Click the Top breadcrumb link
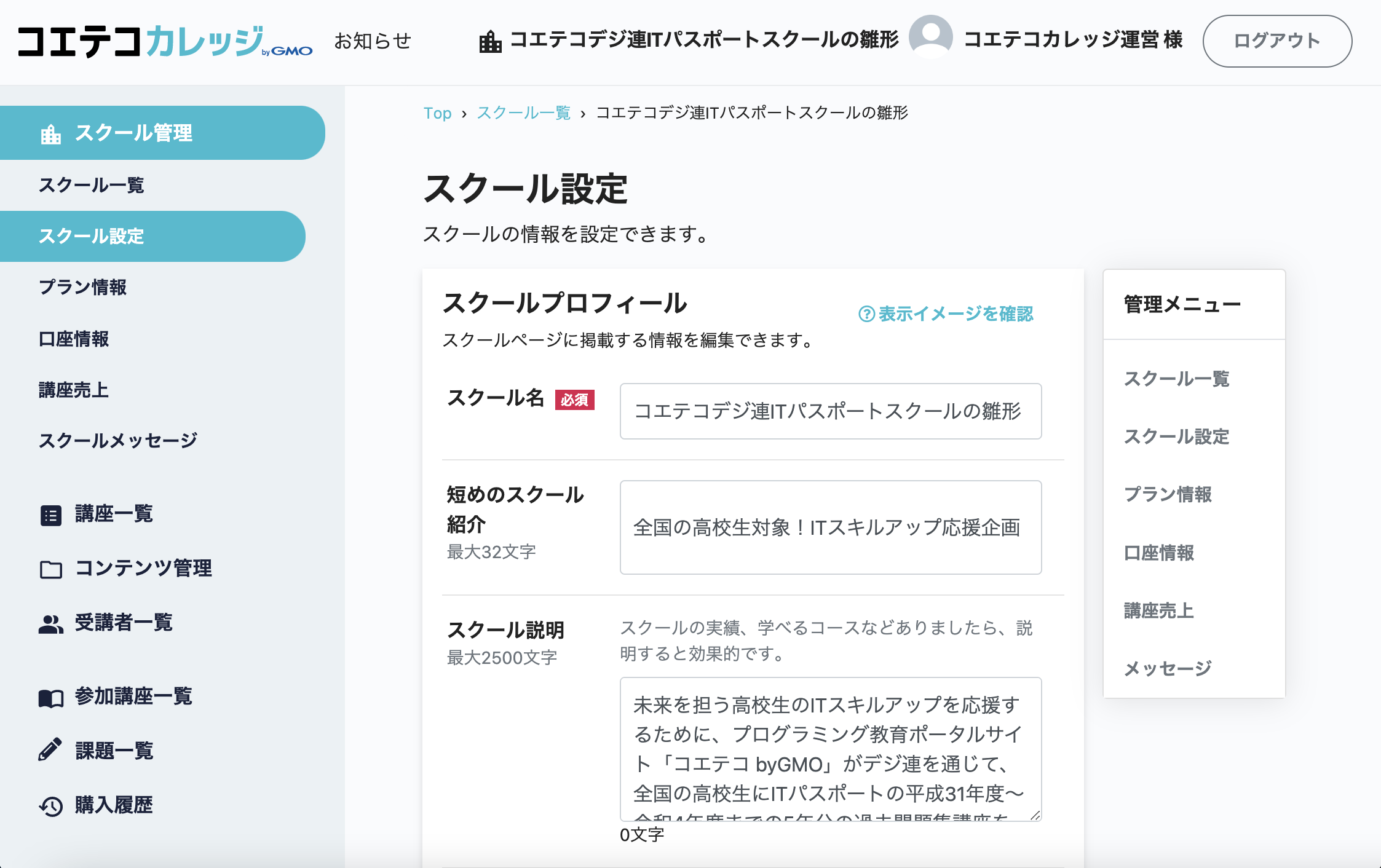Viewport: 1381px width, 868px height. tap(437, 113)
